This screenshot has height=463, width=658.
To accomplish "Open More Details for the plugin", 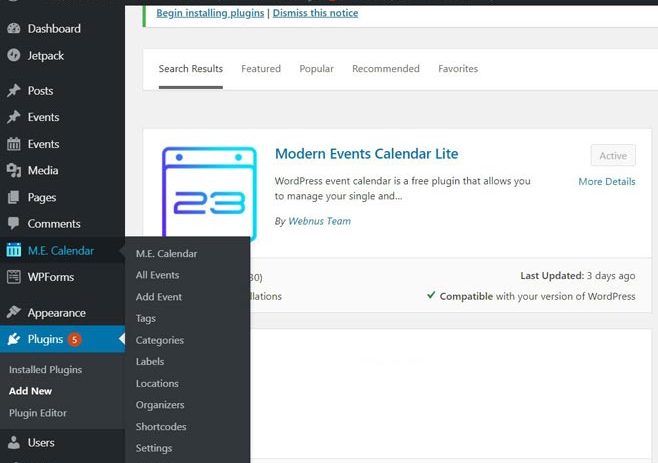I will 607,182.
